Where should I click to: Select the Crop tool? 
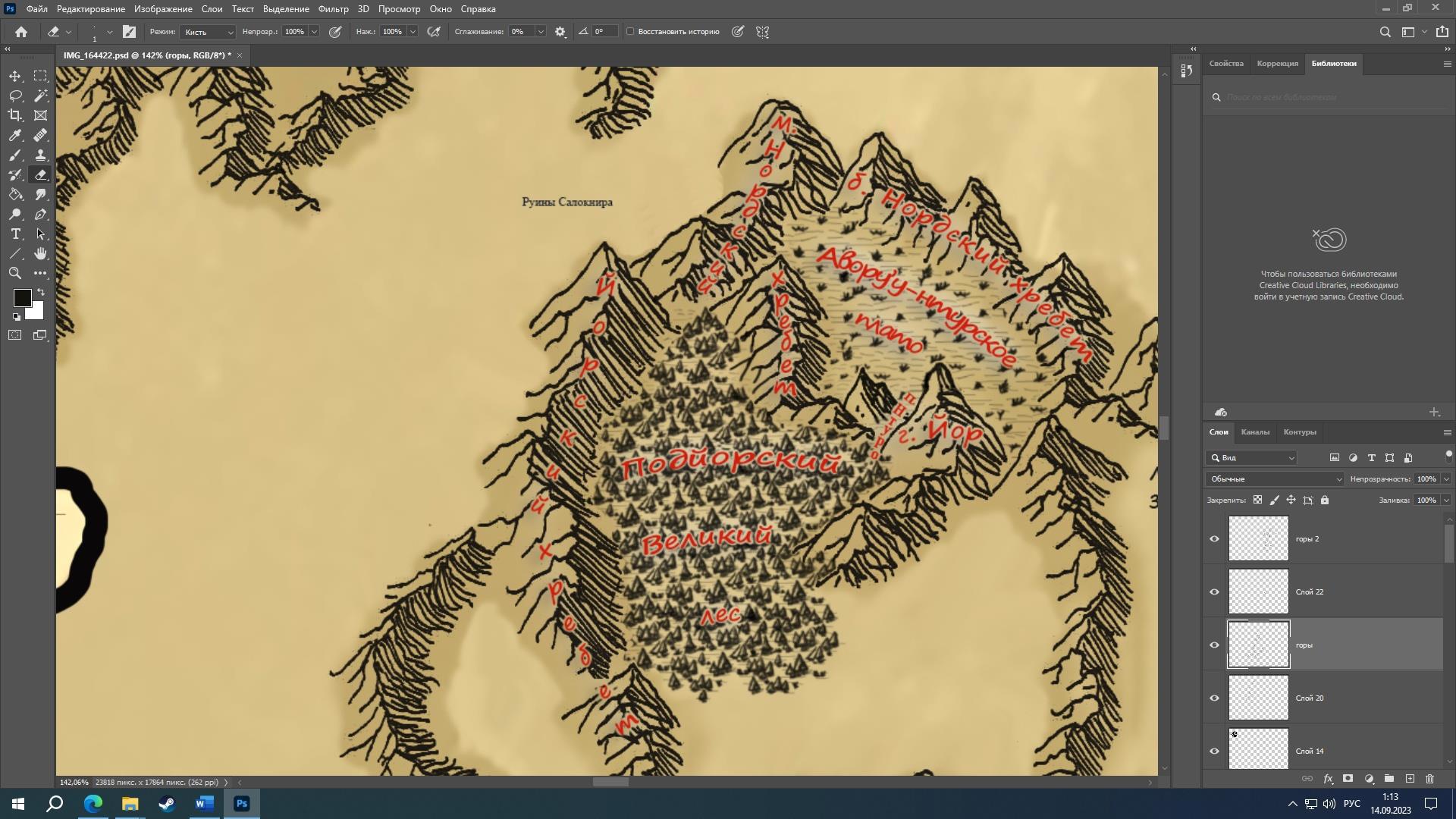(x=15, y=115)
